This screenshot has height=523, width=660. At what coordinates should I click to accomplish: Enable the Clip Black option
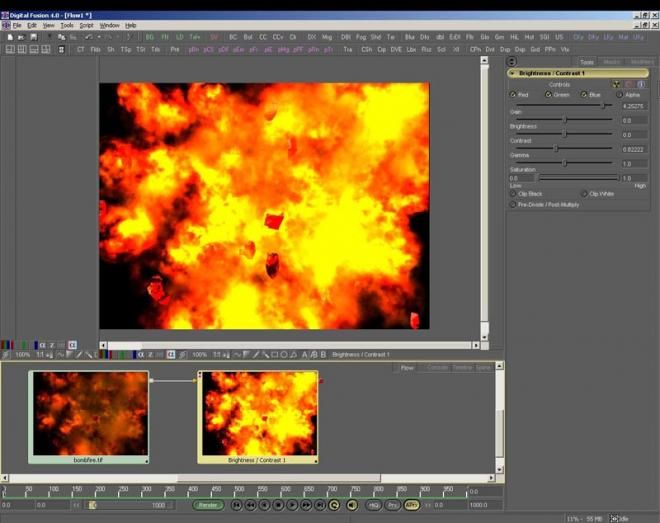pyautogui.click(x=514, y=193)
